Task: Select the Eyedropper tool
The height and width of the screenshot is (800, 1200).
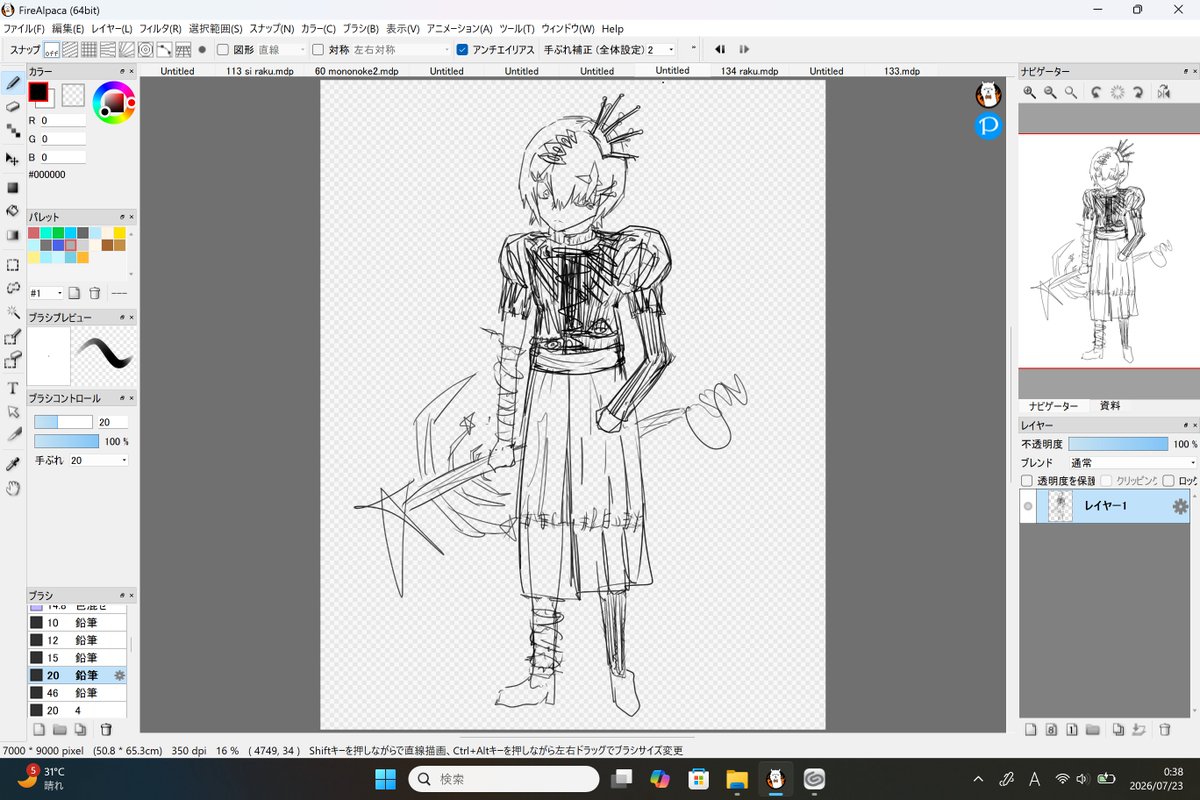Action: point(13,465)
